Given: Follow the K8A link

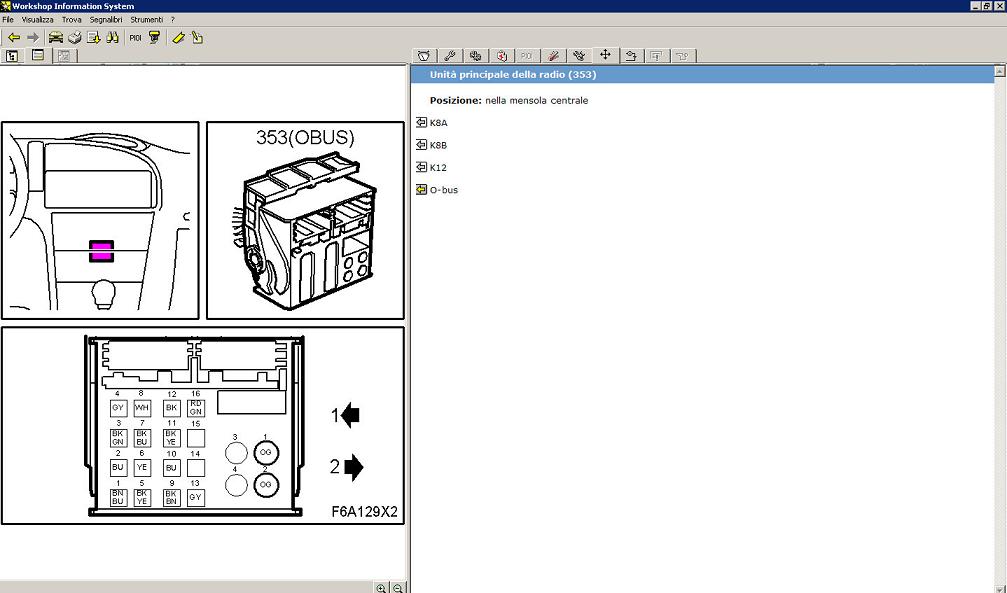Looking at the screenshot, I should pyautogui.click(x=439, y=123).
